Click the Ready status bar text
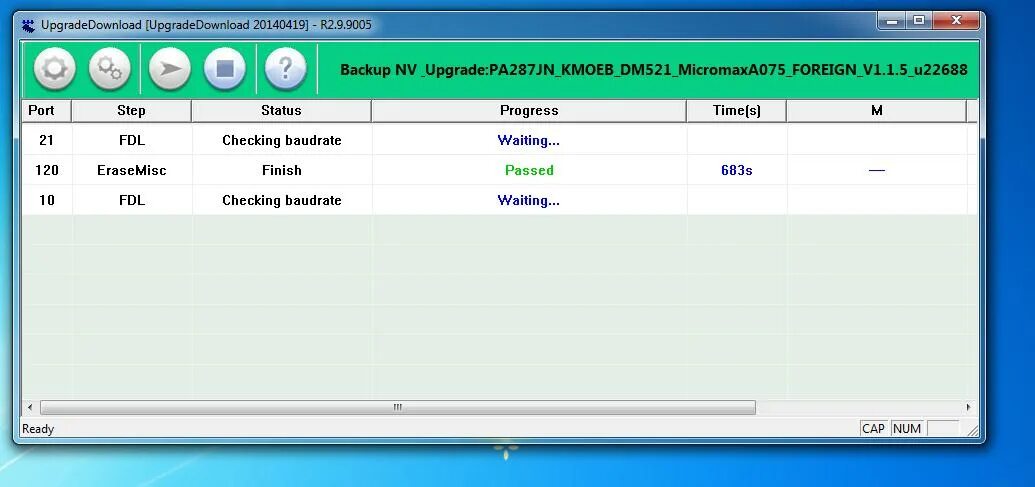Image resolution: width=1035 pixels, height=487 pixels. click(x=38, y=429)
